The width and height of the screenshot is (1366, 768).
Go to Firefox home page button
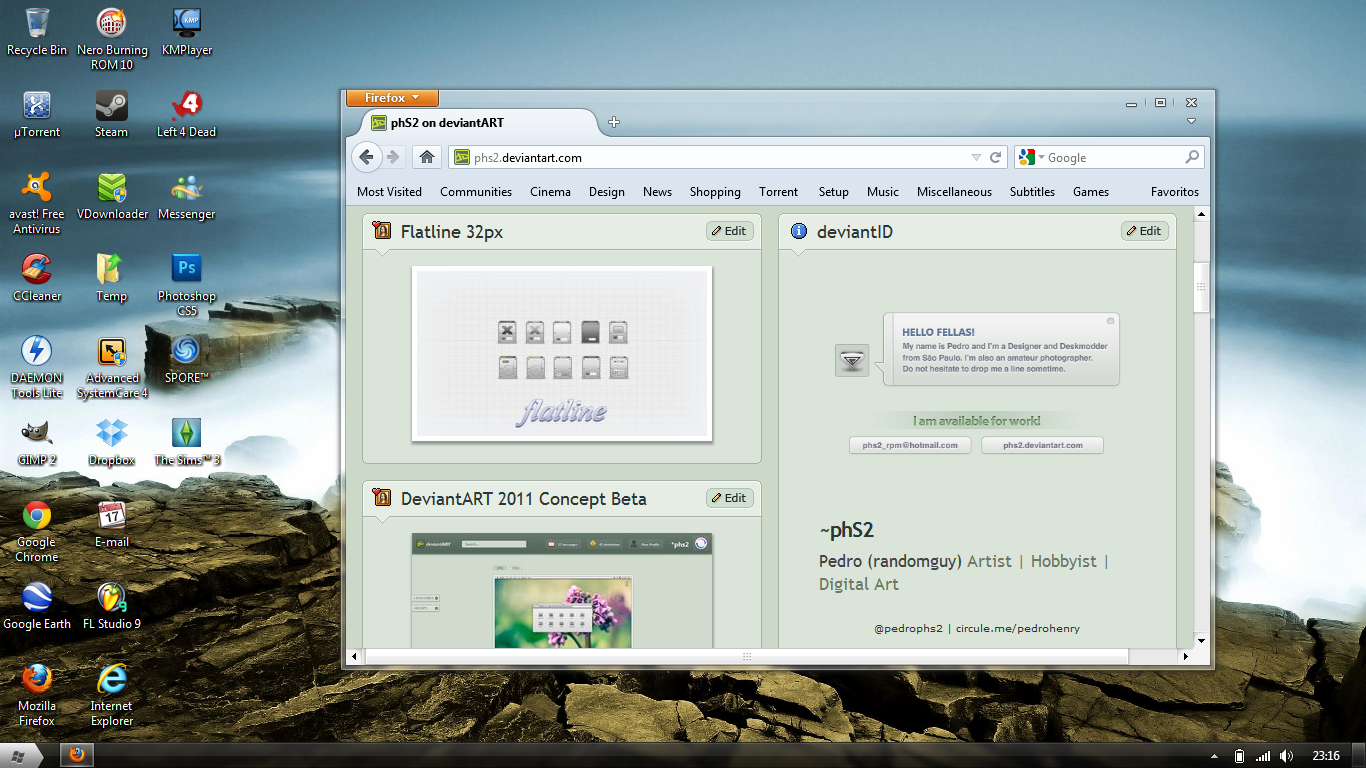coord(427,157)
